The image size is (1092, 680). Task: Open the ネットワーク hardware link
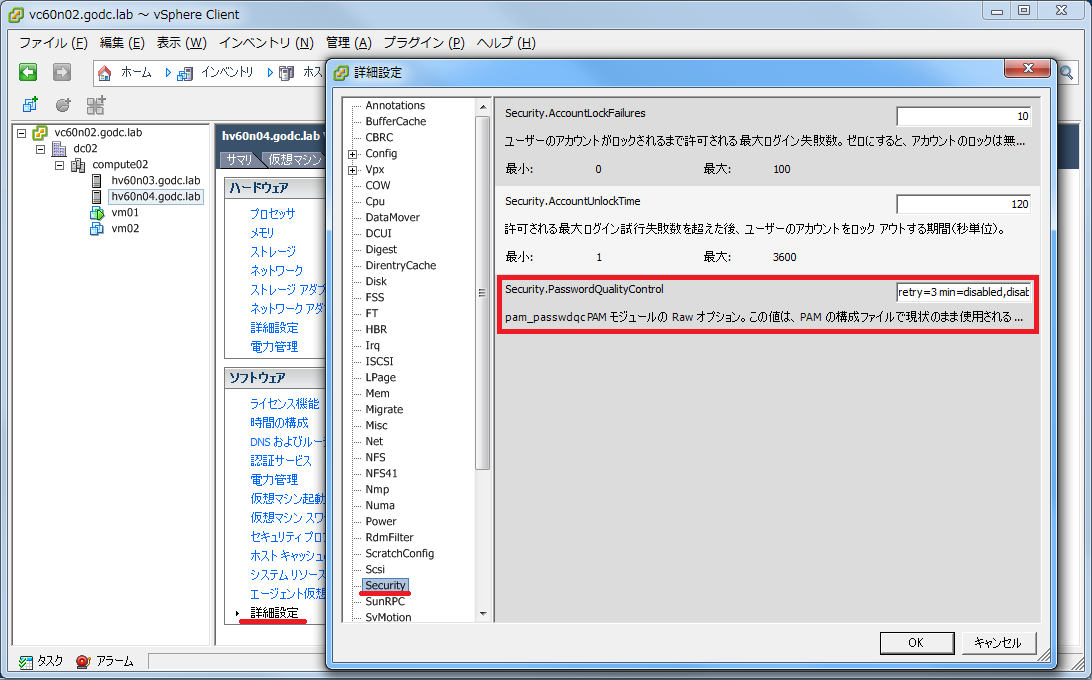tap(276, 270)
